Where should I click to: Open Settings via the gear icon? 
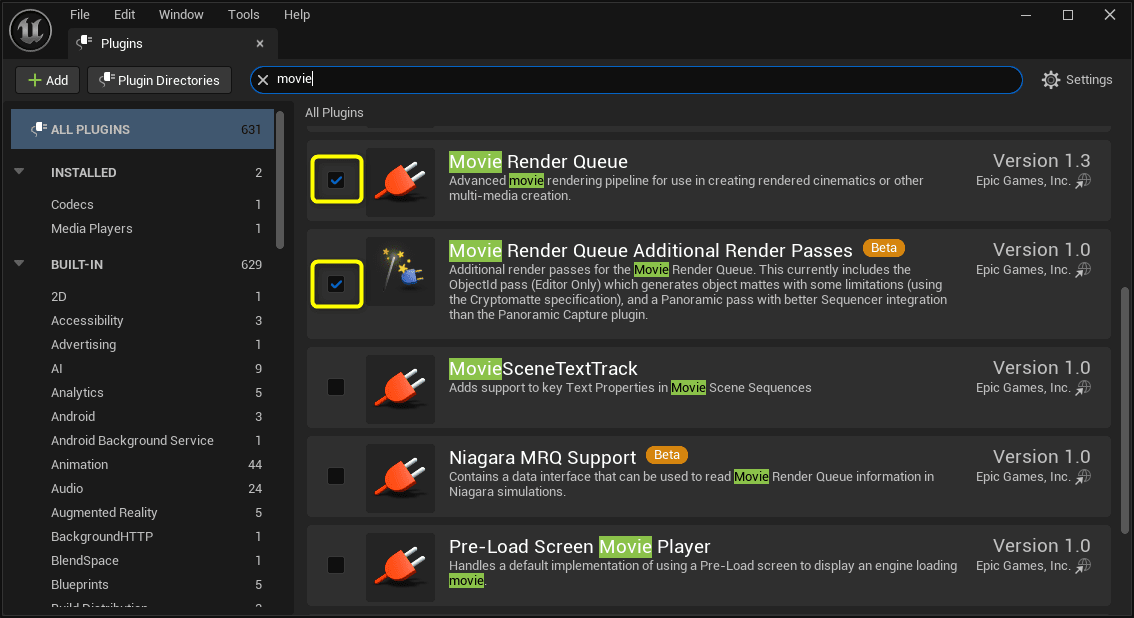coord(1051,80)
